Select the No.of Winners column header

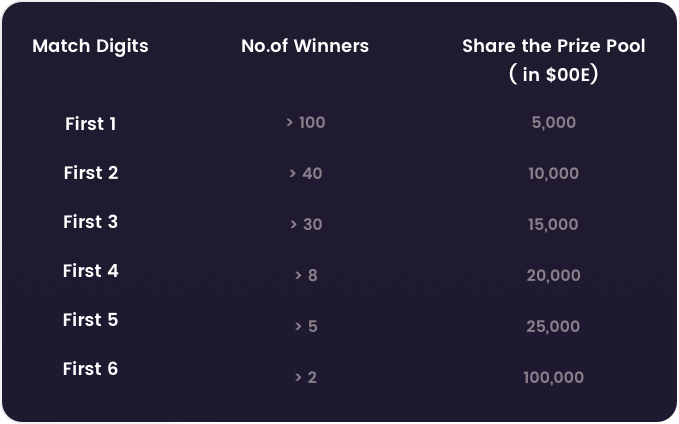click(305, 46)
